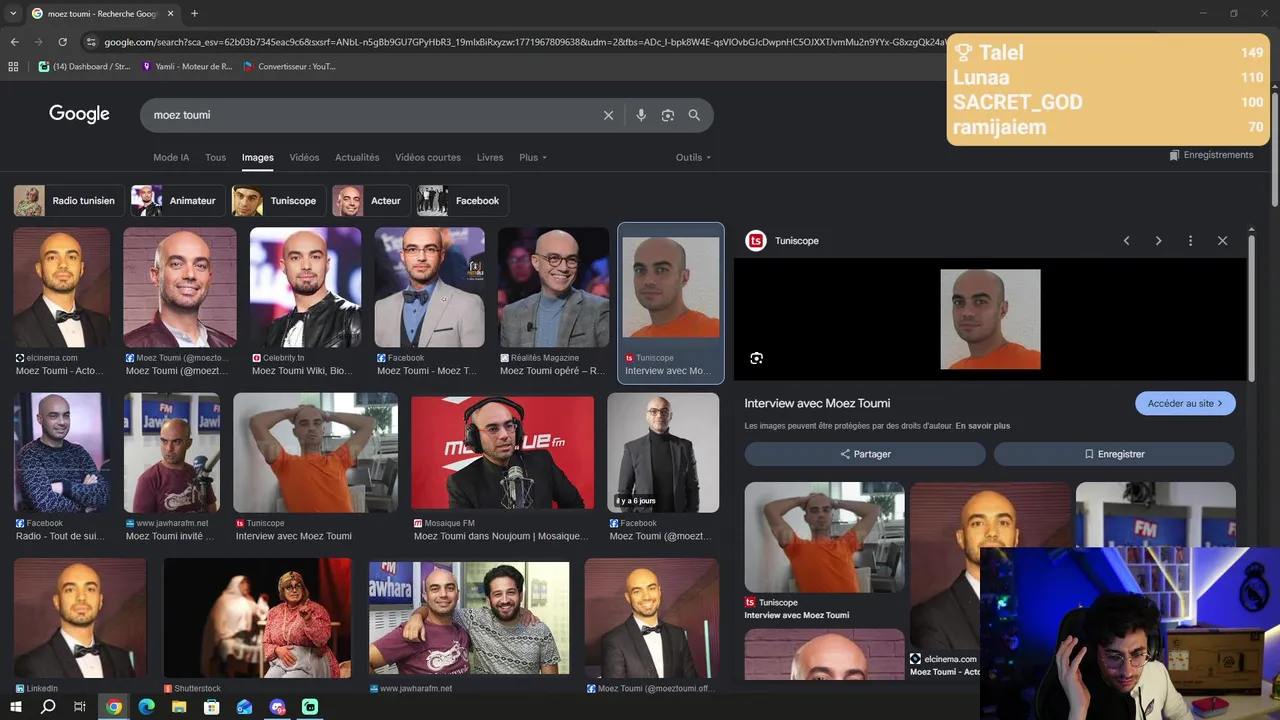
Task: Open more options in preview panel
Action: [x=1190, y=241]
